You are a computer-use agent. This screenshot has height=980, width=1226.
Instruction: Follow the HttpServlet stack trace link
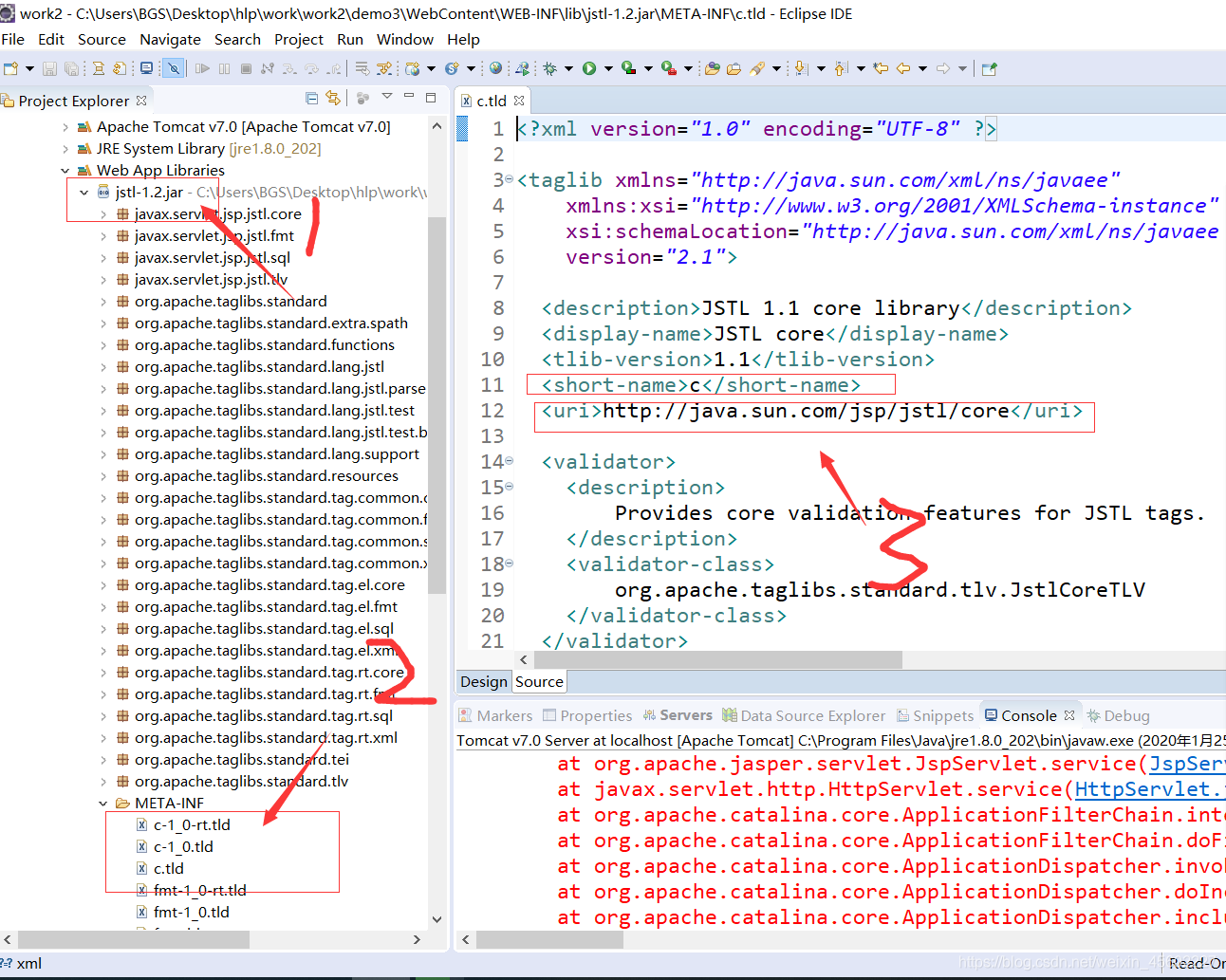[x=1149, y=789]
